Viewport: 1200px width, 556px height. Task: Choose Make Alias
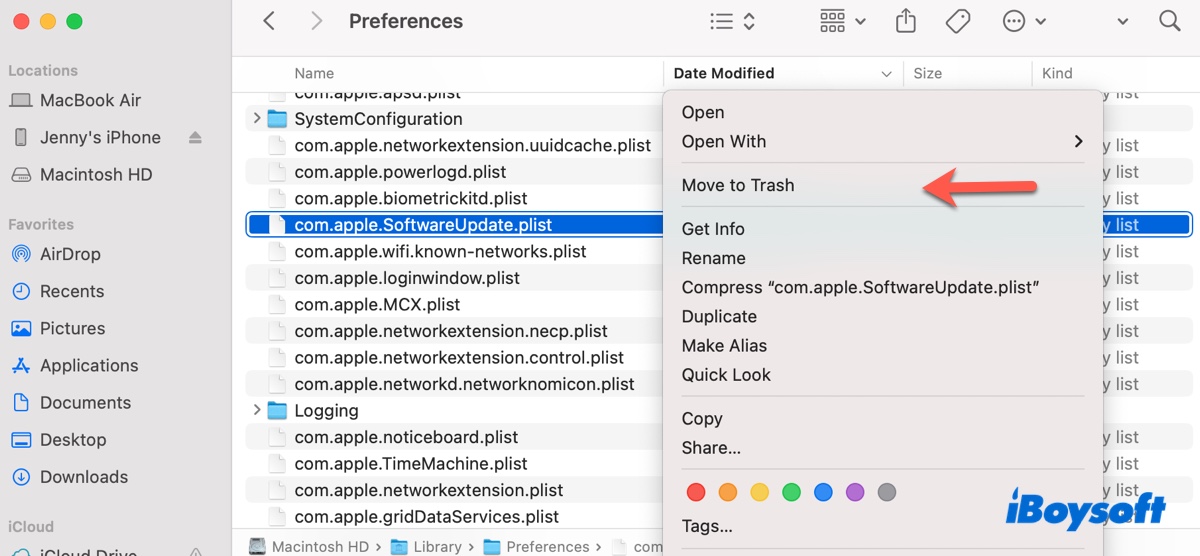point(724,345)
